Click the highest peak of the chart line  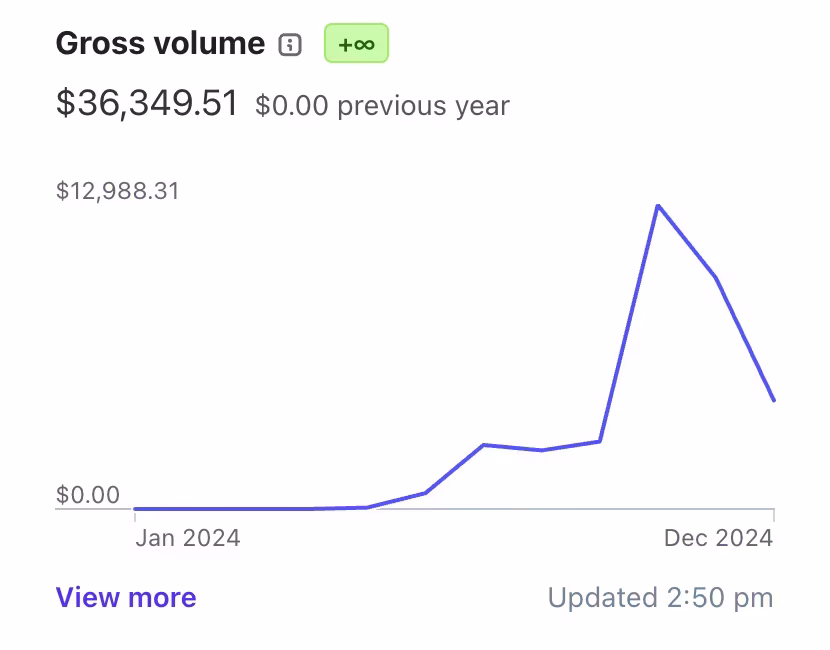(x=657, y=206)
